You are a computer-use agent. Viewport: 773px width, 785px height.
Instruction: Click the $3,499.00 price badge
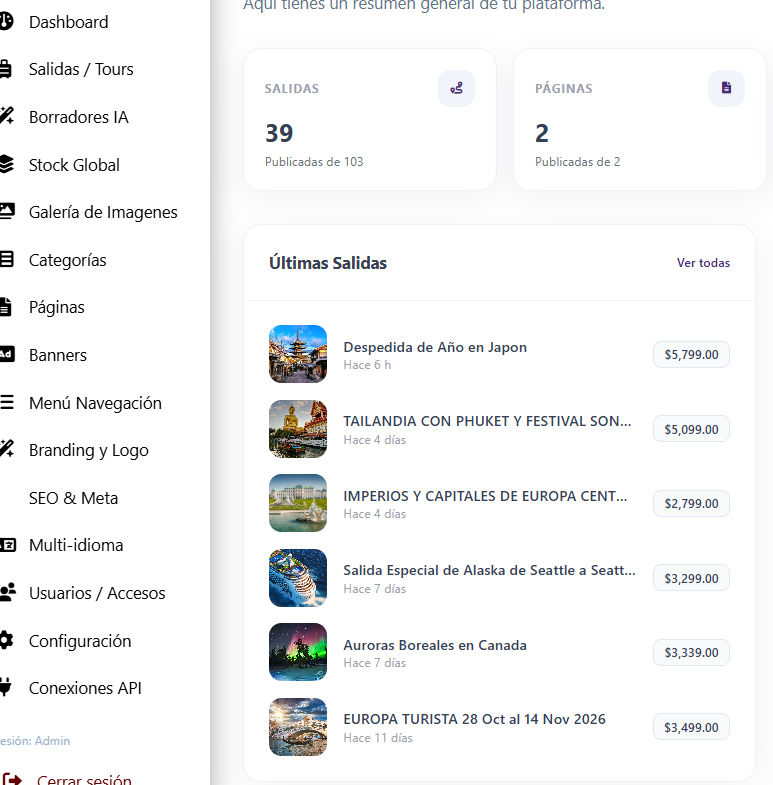click(x=691, y=727)
